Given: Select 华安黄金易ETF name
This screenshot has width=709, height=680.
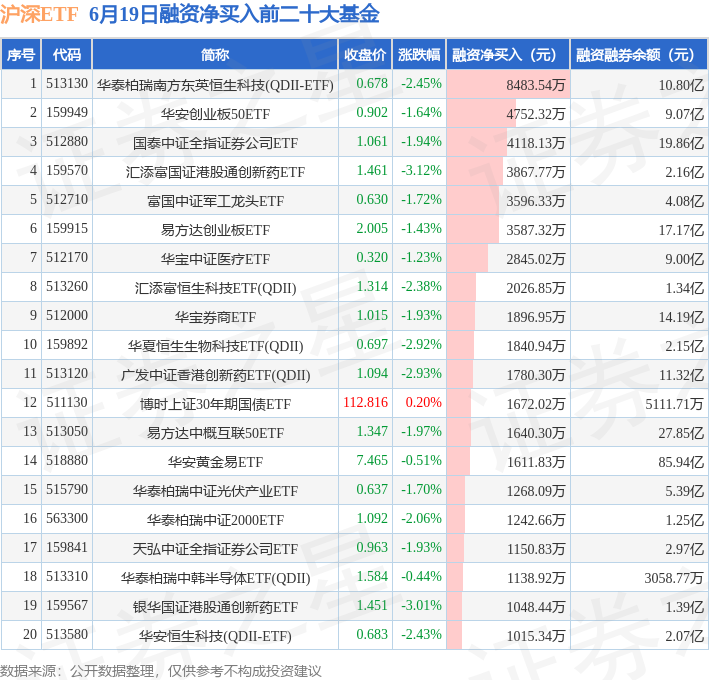Looking at the screenshot, I should click(215, 462).
